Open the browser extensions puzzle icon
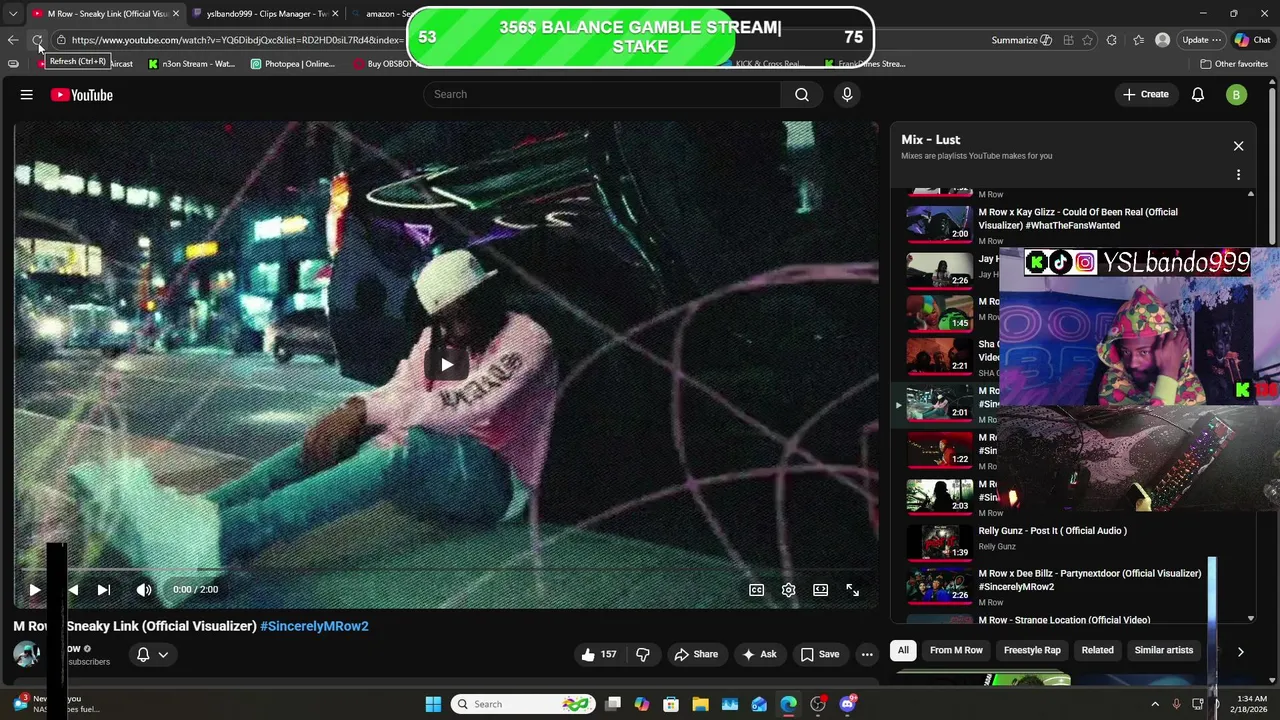1280x720 pixels. pos(1112,40)
